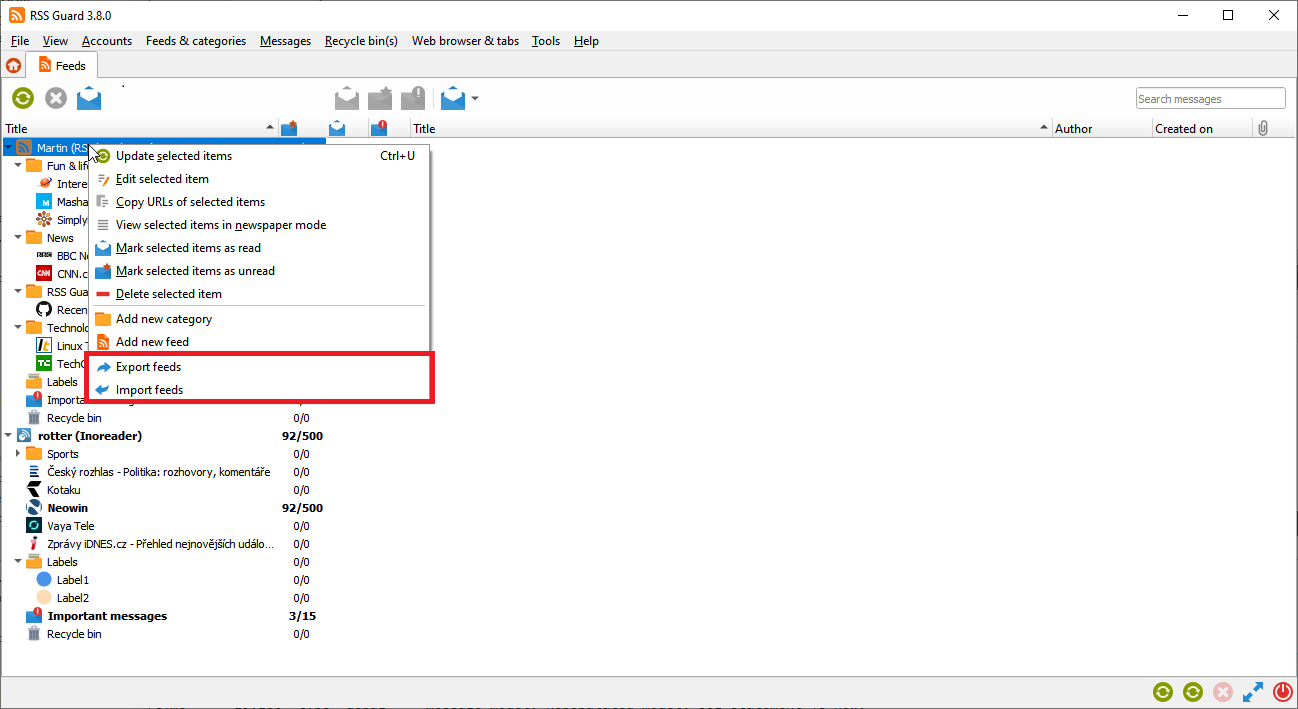This screenshot has height=709, width=1298.
Task: Click the gray stop update toolbar icon
Action: coord(56,98)
